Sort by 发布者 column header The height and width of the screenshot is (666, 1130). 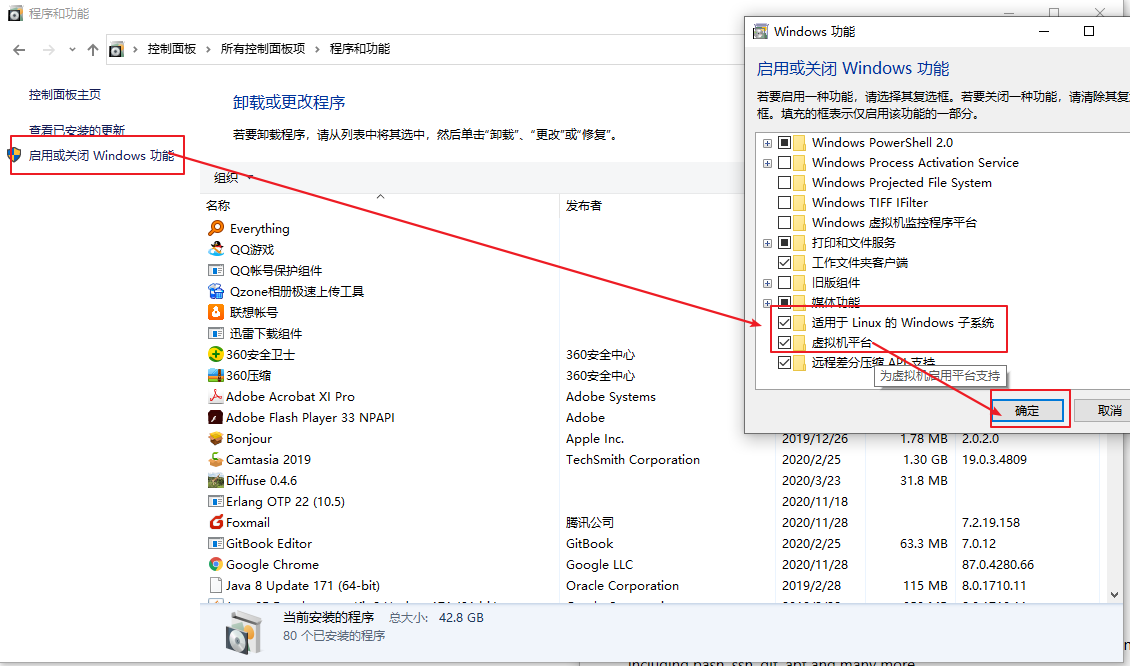[584, 205]
